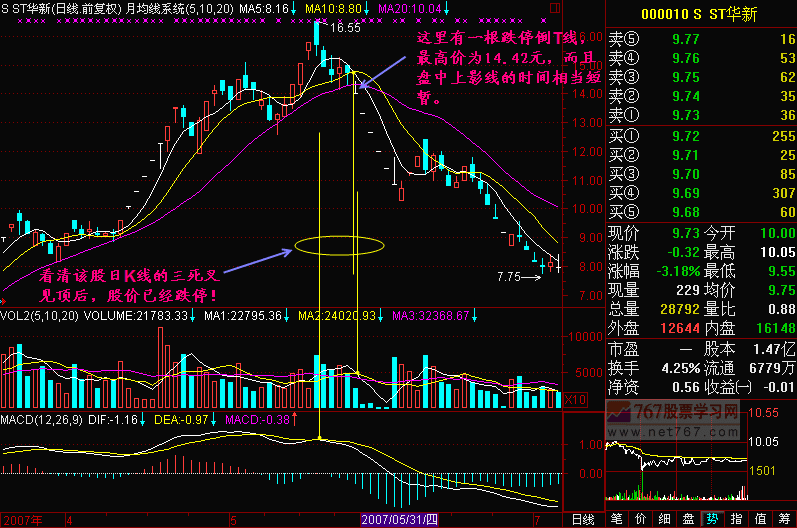Select the highlighted 势 trend tab
The width and height of the screenshot is (797, 528).
pos(711,519)
